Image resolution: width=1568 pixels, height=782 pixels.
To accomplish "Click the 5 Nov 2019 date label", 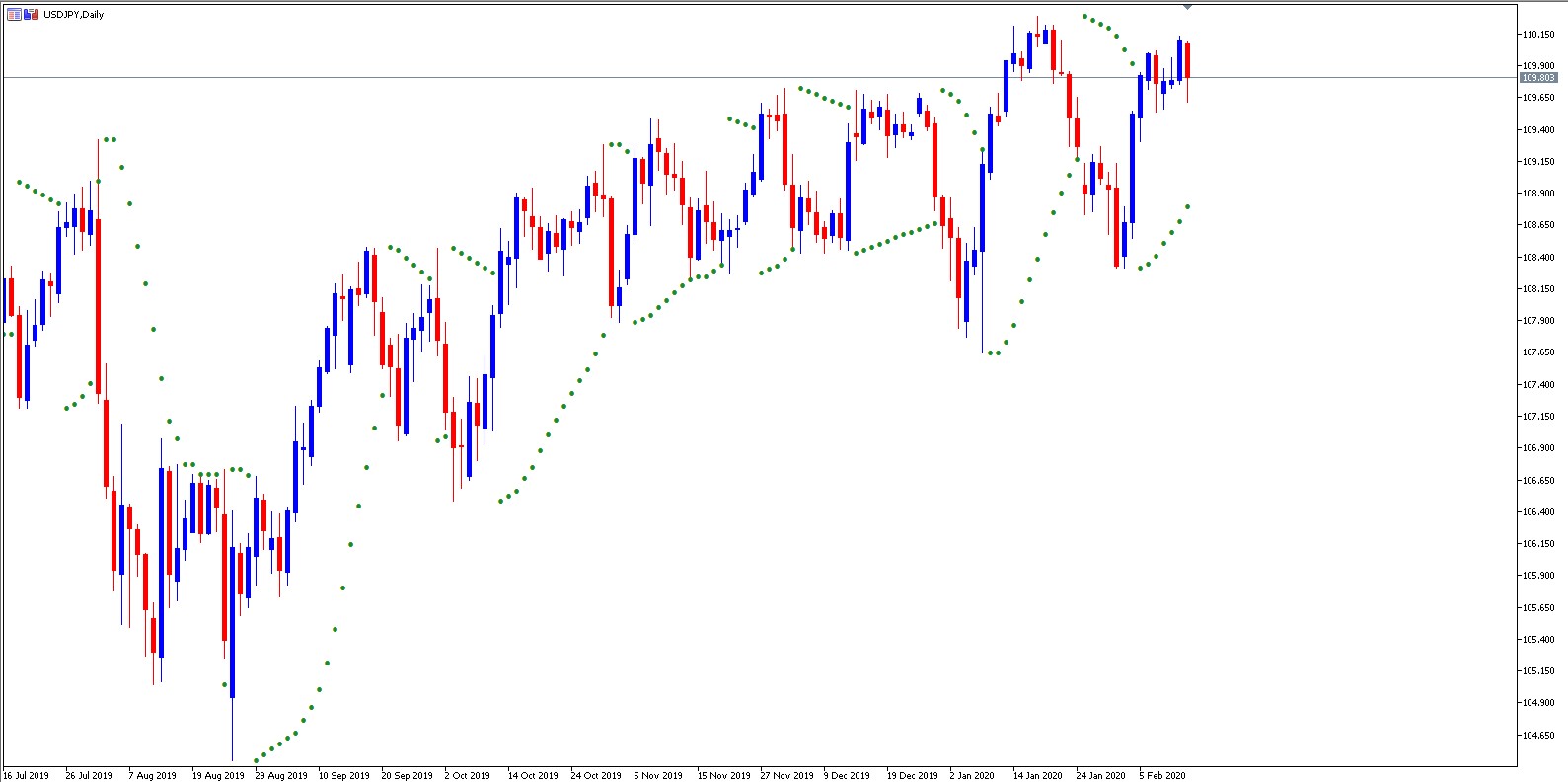I will click(658, 775).
